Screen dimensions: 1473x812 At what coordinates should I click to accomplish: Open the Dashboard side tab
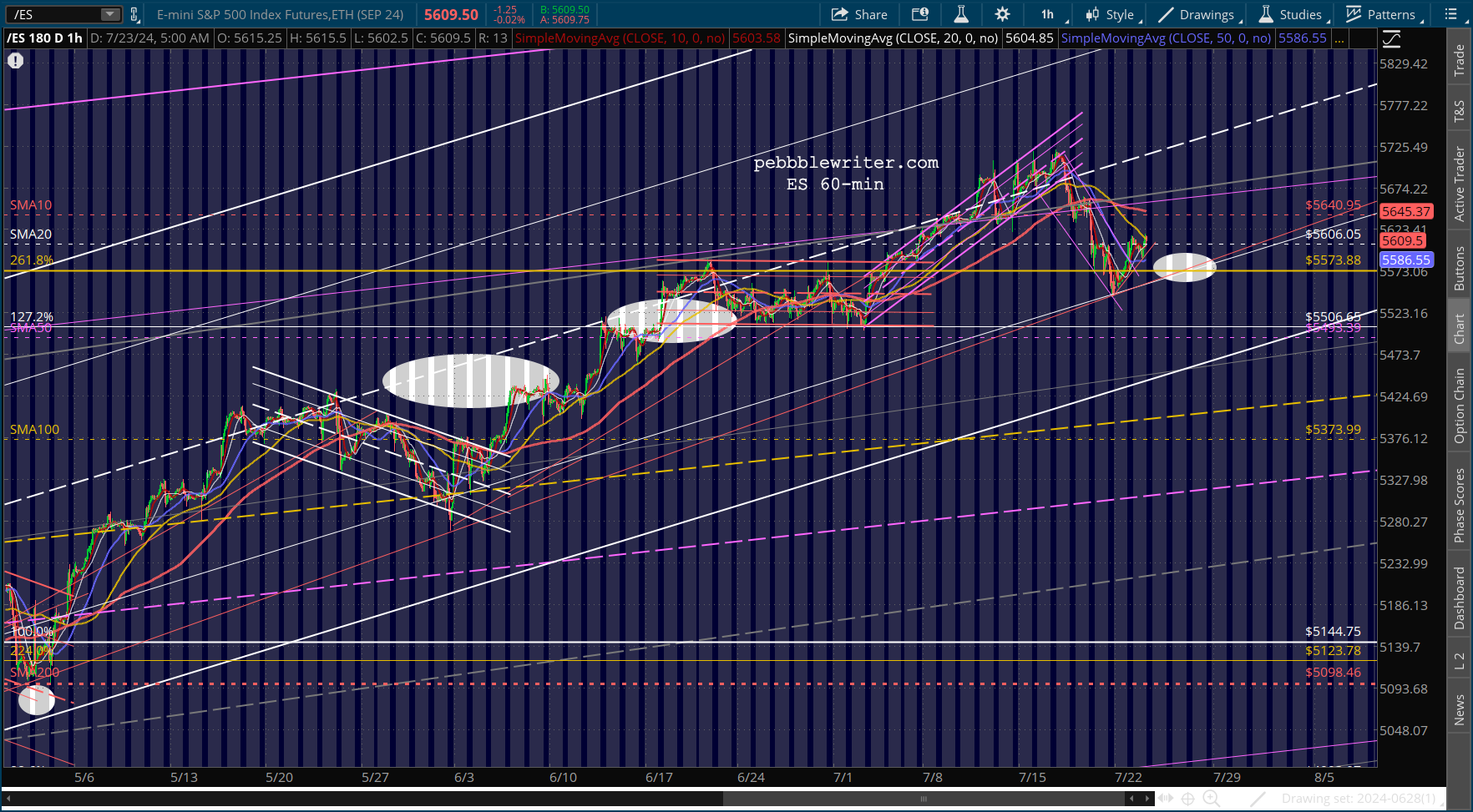click(1460, 598)
